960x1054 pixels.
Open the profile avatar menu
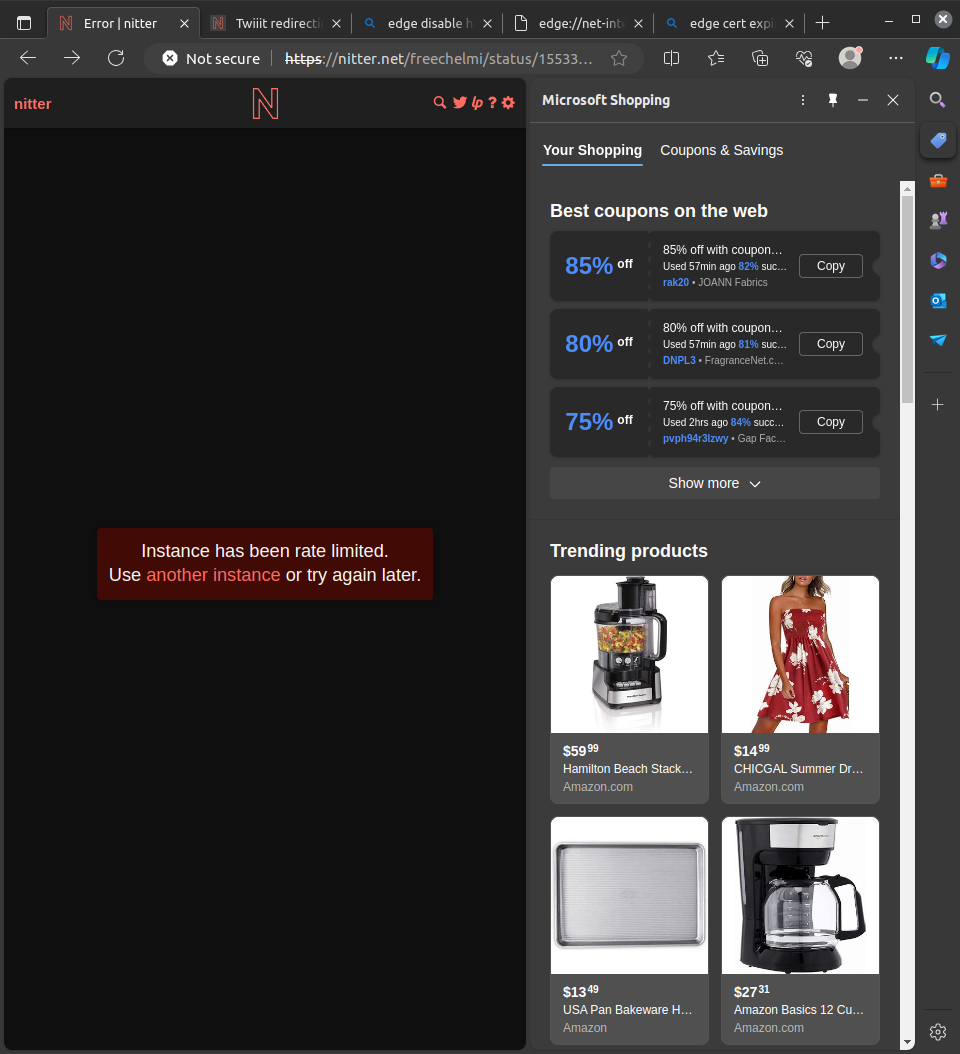[850, 58]
